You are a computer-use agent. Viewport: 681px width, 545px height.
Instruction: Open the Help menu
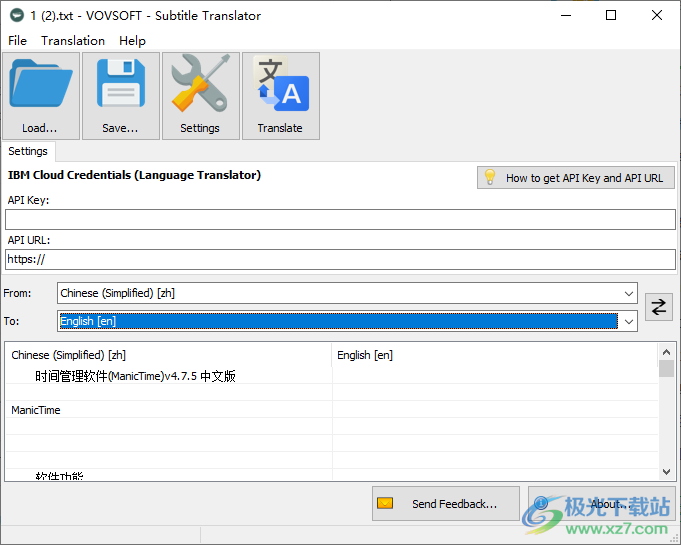[132, 41]
